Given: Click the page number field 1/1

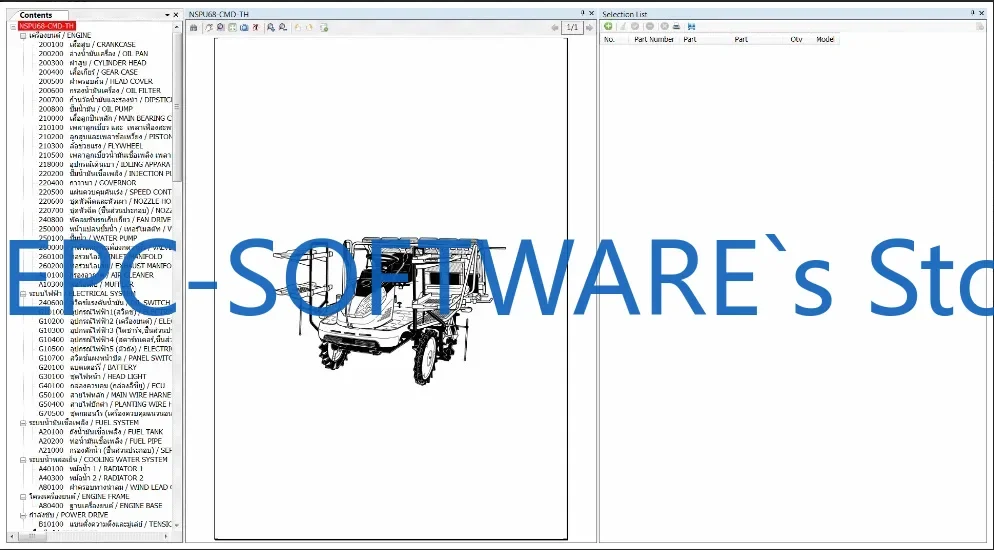Looking at the screenshot, I should [x=572, y=27].
